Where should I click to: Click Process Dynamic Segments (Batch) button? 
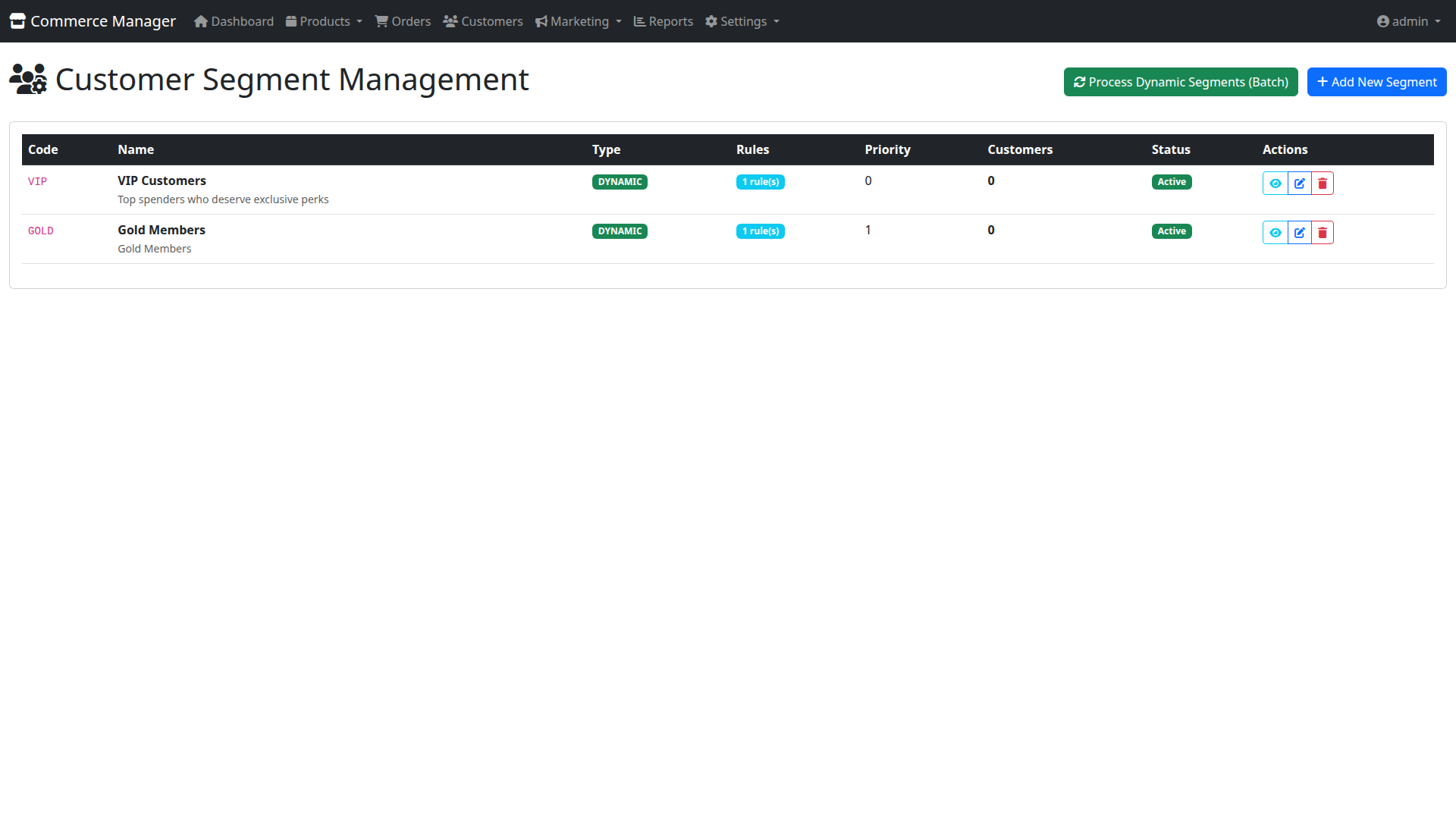1180,81
